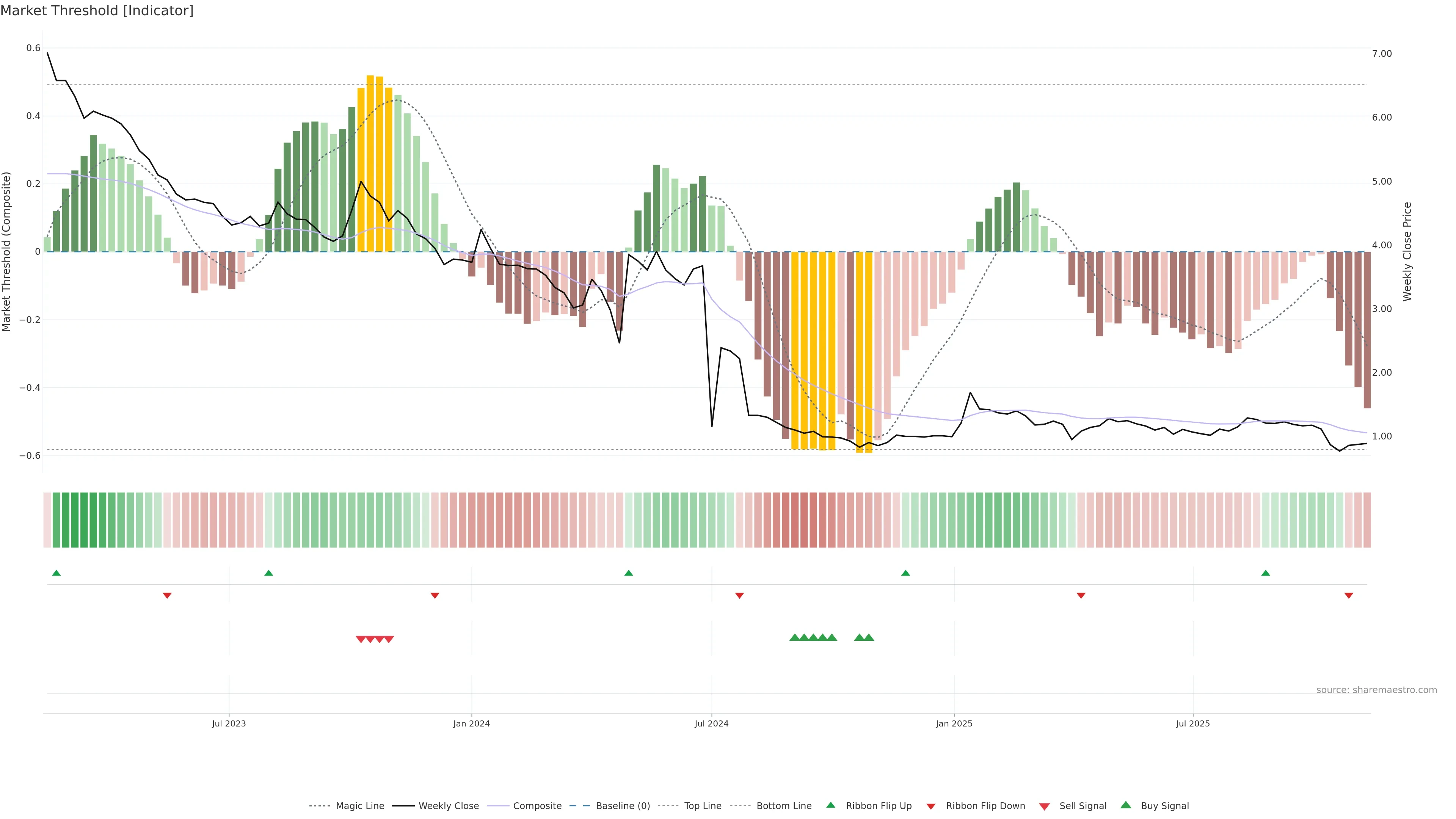
Task: Toggle the Top Line legend entry
Action: (703, 806)
